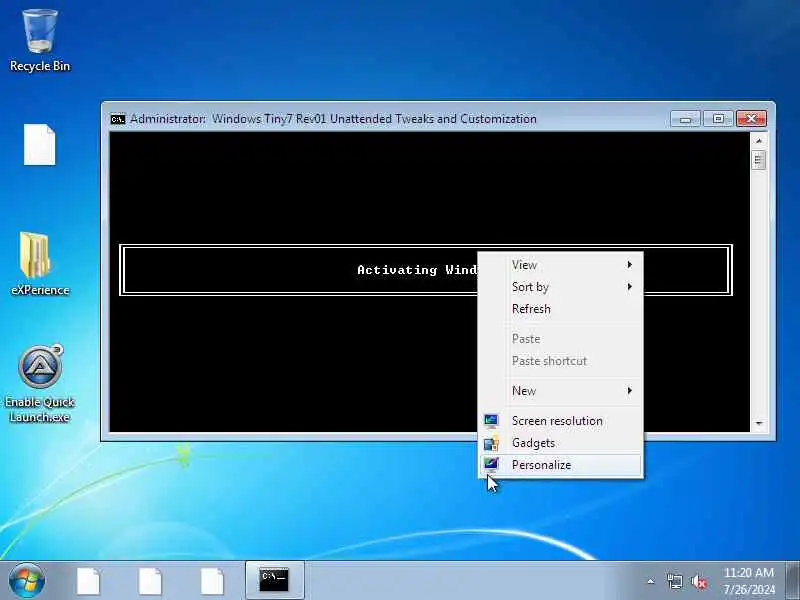The height and width of the screenshot is (600, 800).
Task: Maximize the Administrator command window
Action: pyautogui.click(x=718, y=119)
